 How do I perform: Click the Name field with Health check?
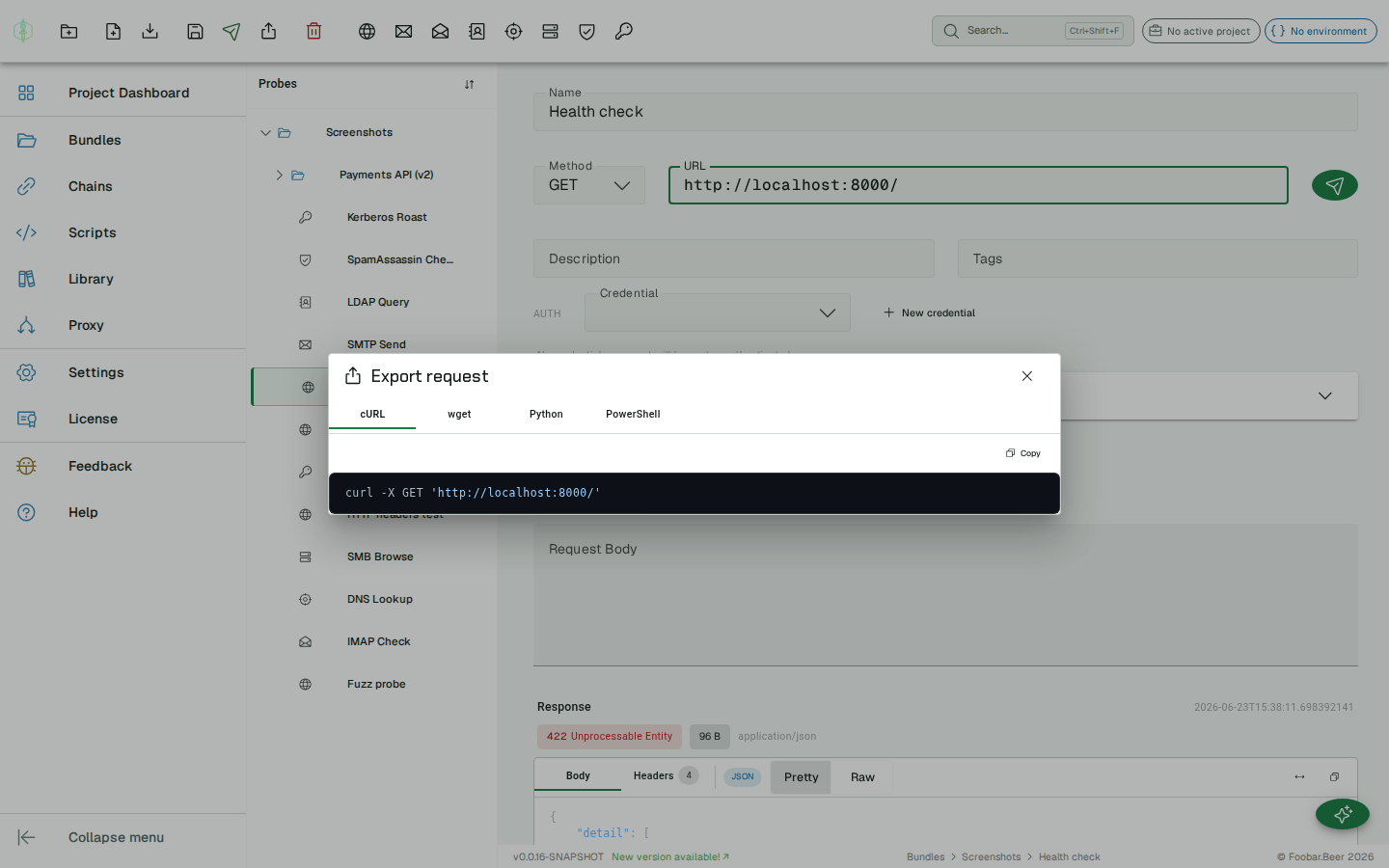945,112
